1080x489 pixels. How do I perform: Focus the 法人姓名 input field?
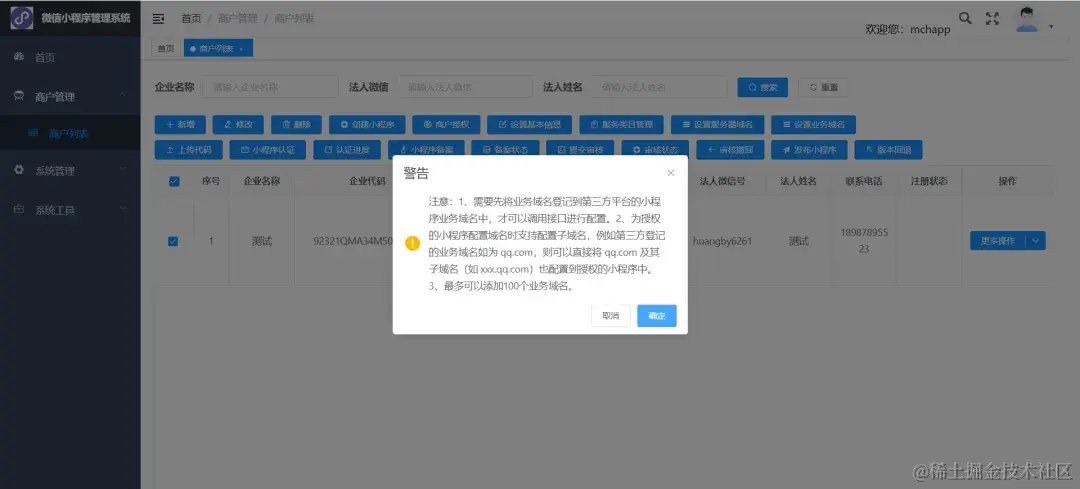tap(659, 87)
